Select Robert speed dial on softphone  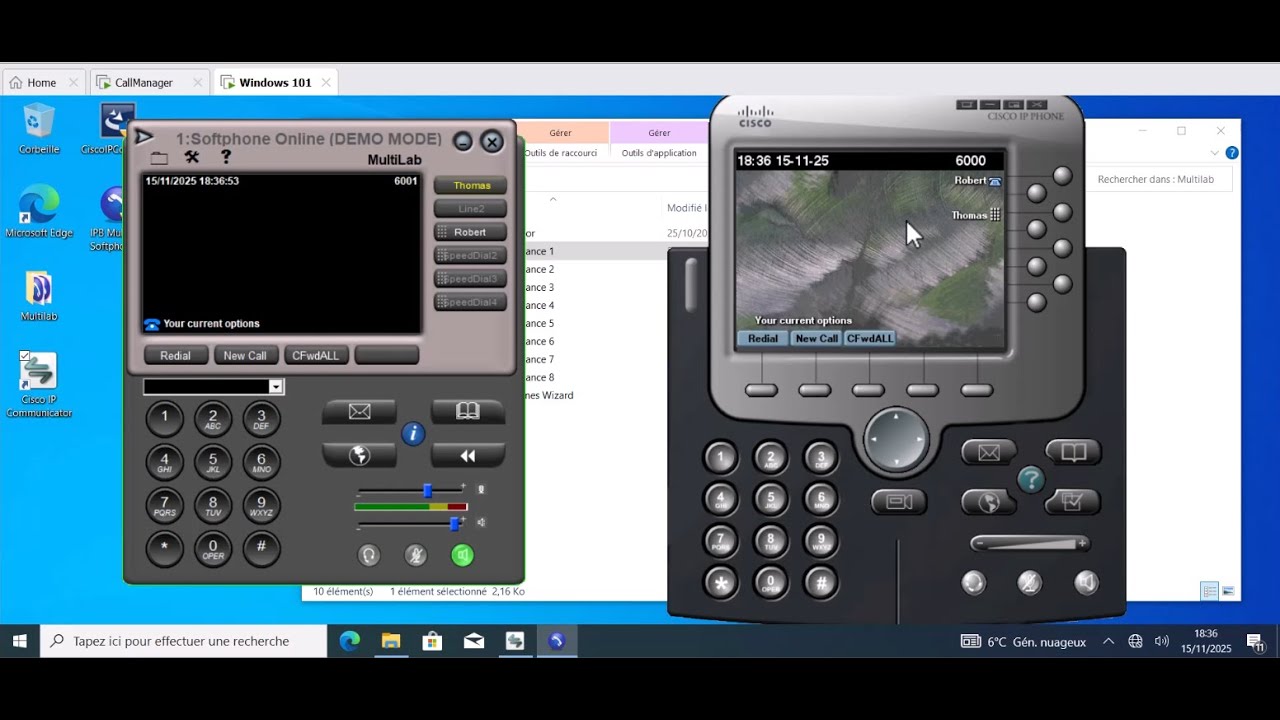coord(470,232)
